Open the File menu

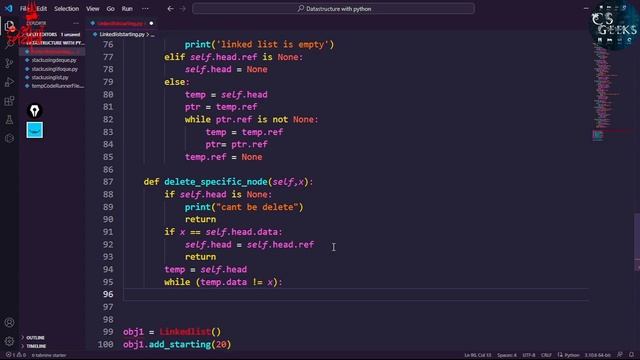[x=25, y=9]
